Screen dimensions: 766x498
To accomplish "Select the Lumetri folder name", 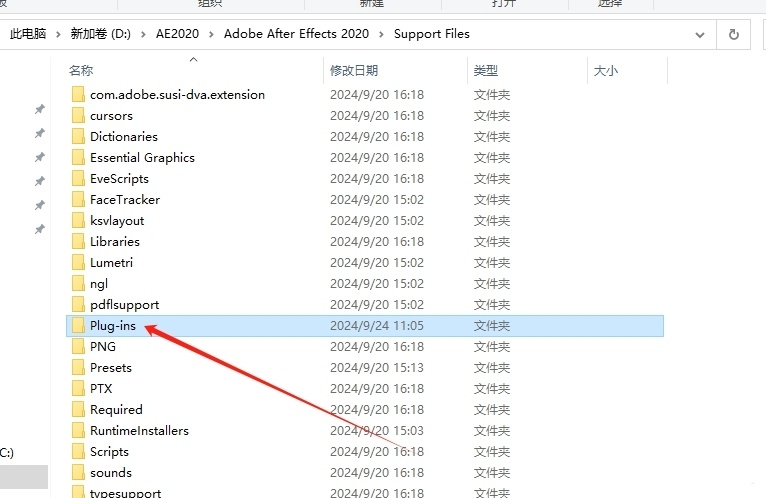I will pos(111,262).
